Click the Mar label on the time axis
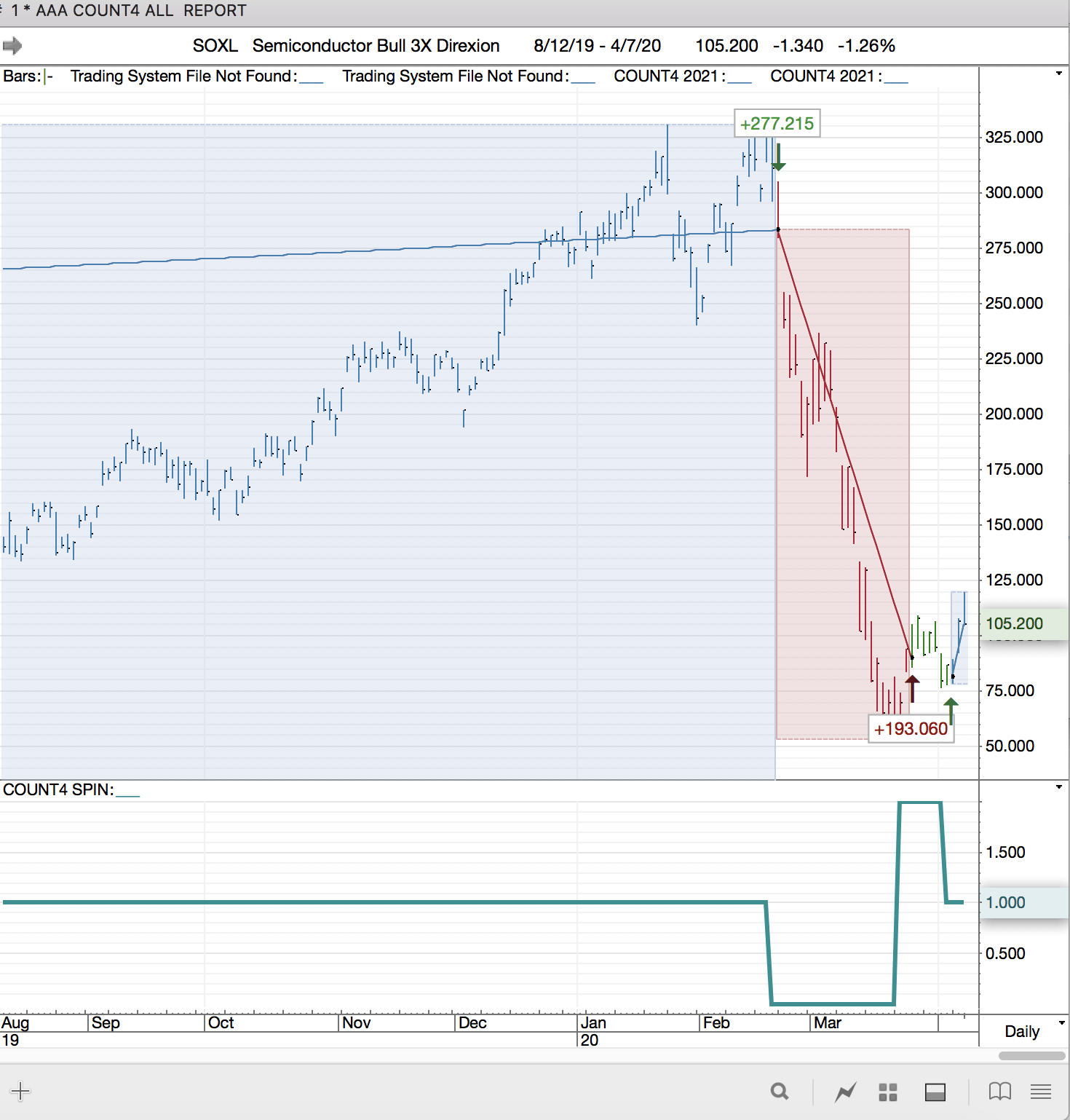This screenshot has width=1070, height=1120. pyautogui.click(x=828, y=1022)
